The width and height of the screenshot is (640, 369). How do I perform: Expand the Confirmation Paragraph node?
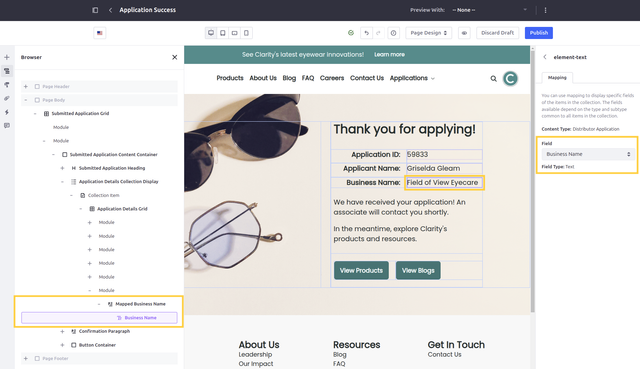click(62, 331)
